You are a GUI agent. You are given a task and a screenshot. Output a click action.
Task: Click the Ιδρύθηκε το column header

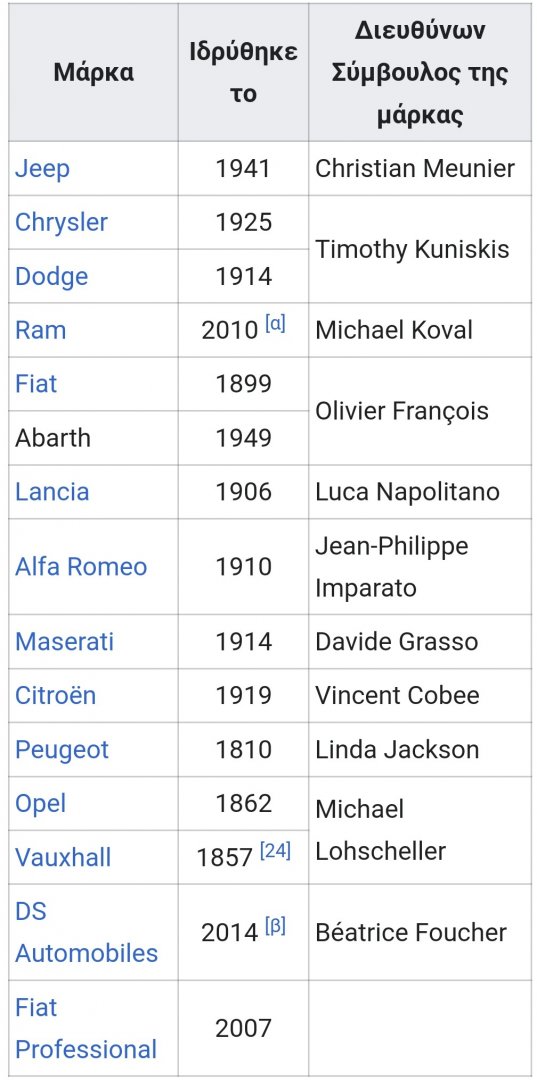[x=244, y=72]
